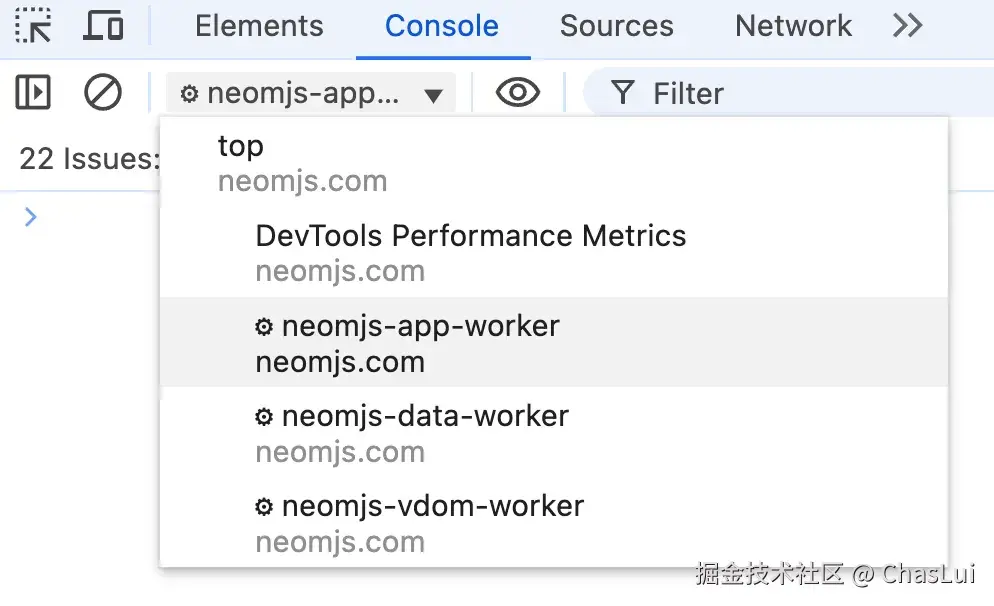Select the Console tab
This screenshot has height=606, width=994.
point(441,26)
